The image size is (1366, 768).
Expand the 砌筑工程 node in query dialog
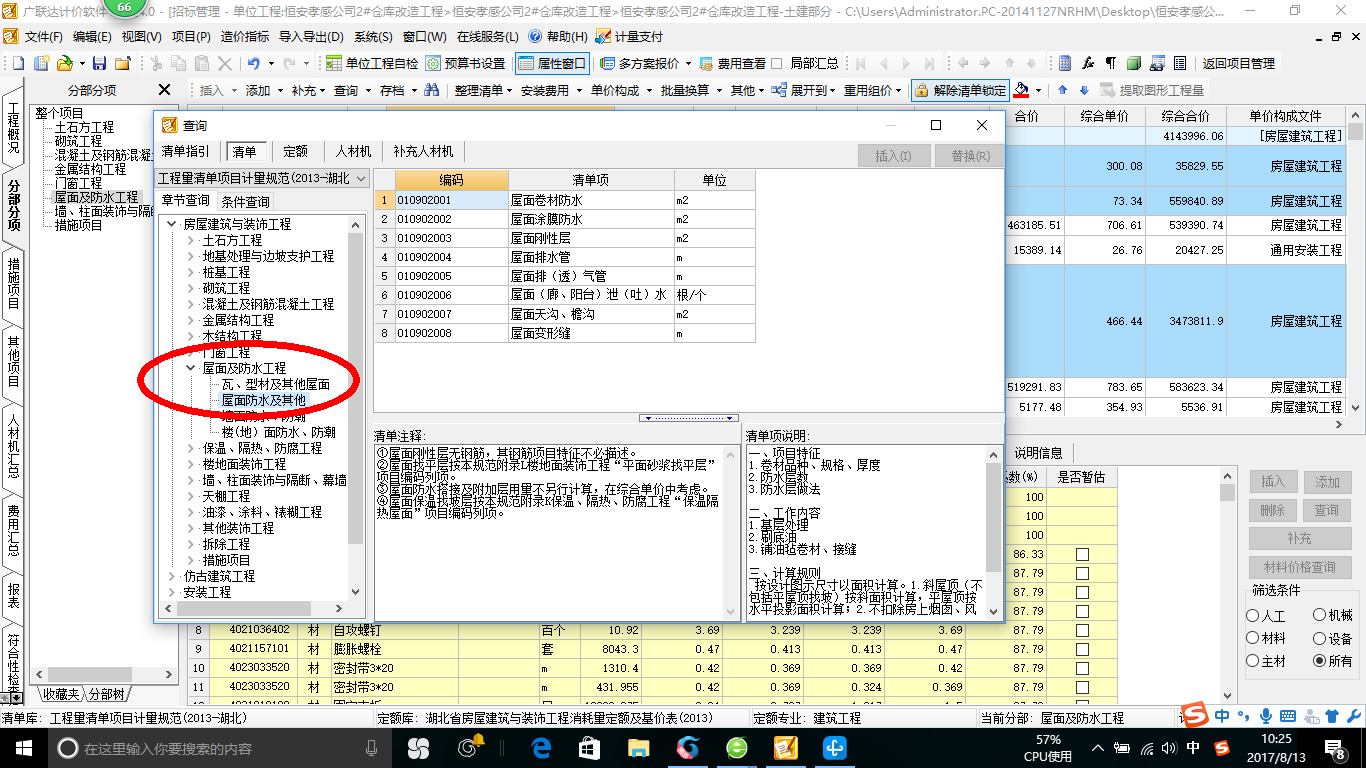[x=191, y=288]
